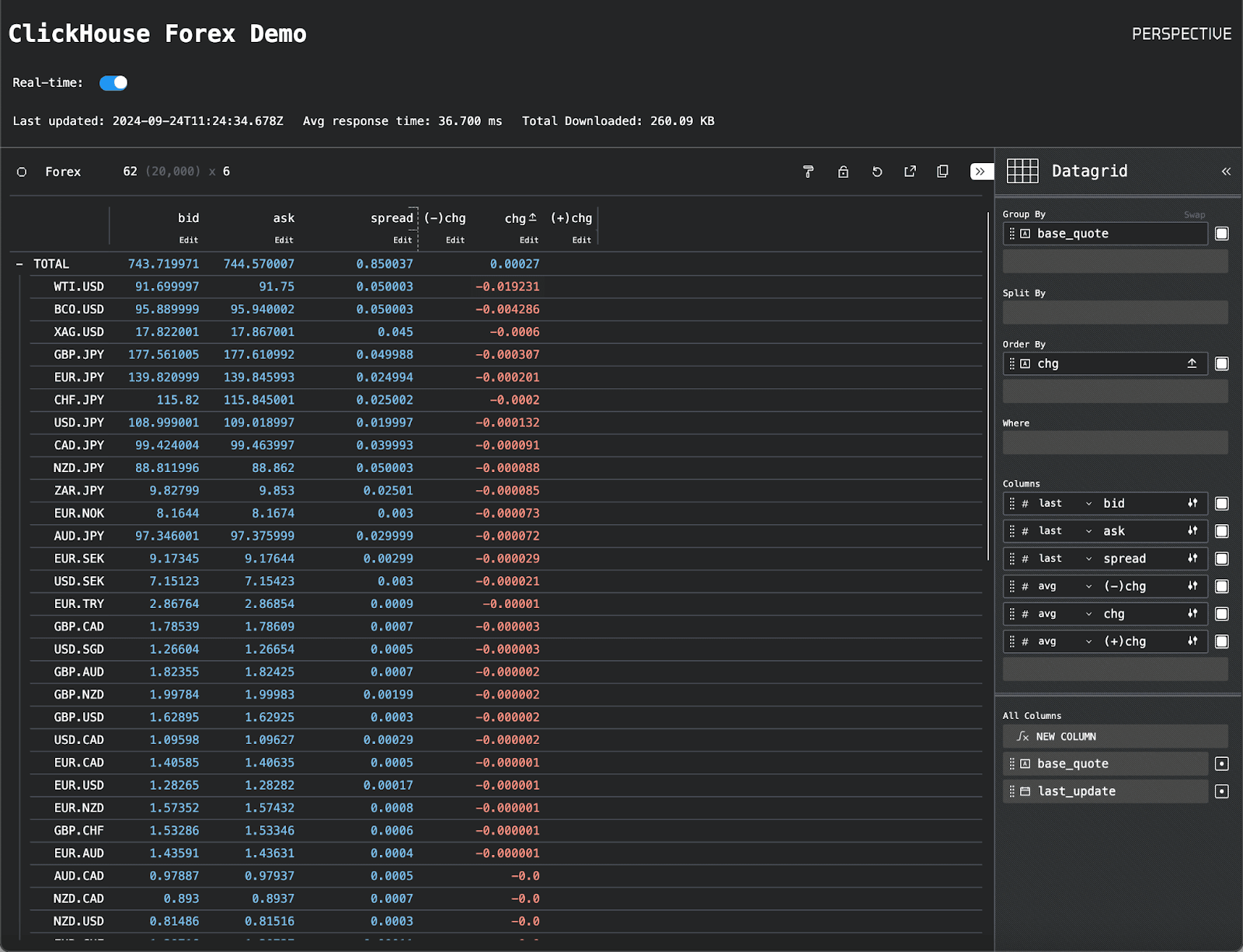Click the paint roller theme icon
Viewport: 1243px width, 952px height.
pyautogui.click(x=808, y=172)
